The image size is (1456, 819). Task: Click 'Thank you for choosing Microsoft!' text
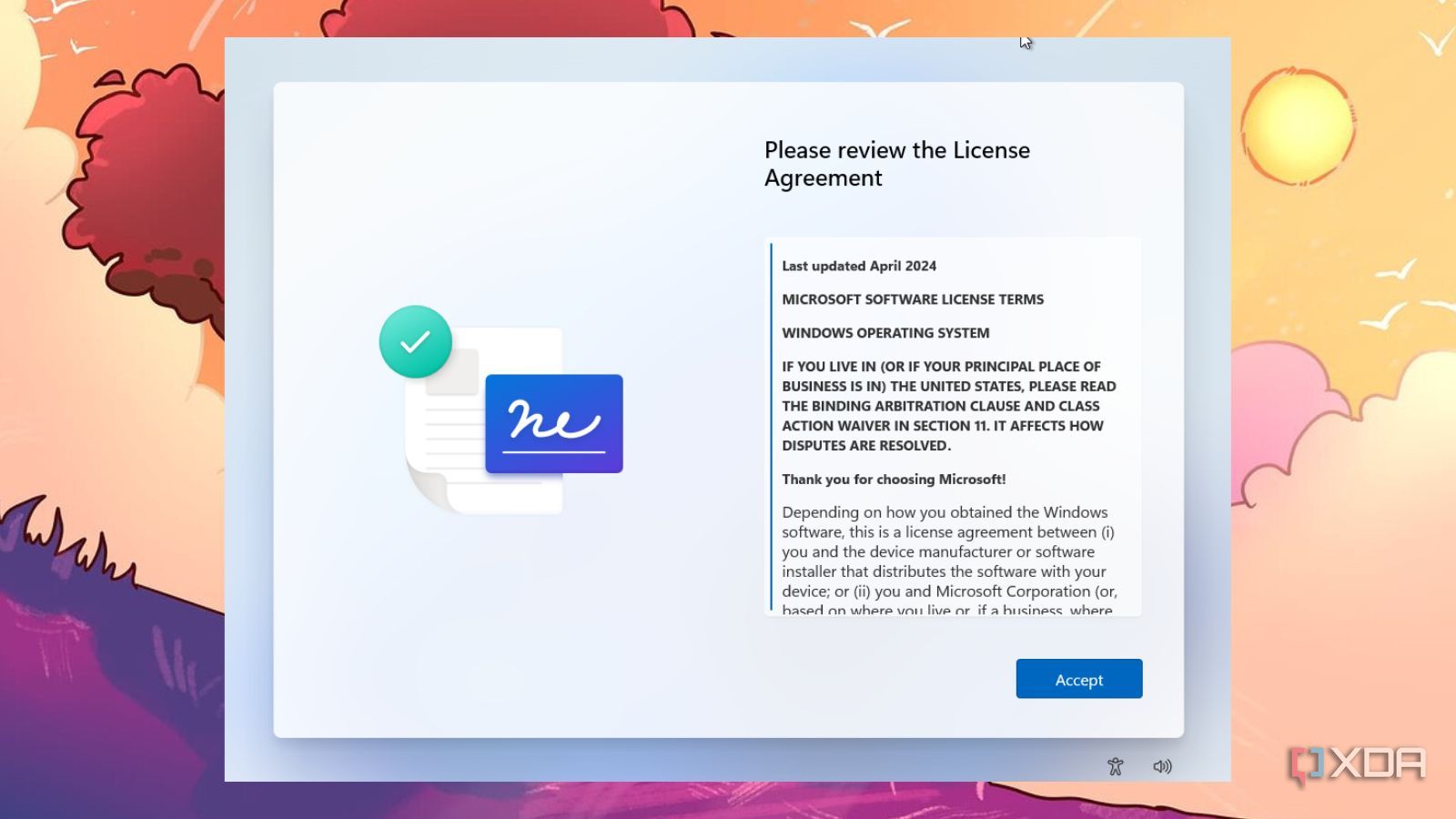894,479
